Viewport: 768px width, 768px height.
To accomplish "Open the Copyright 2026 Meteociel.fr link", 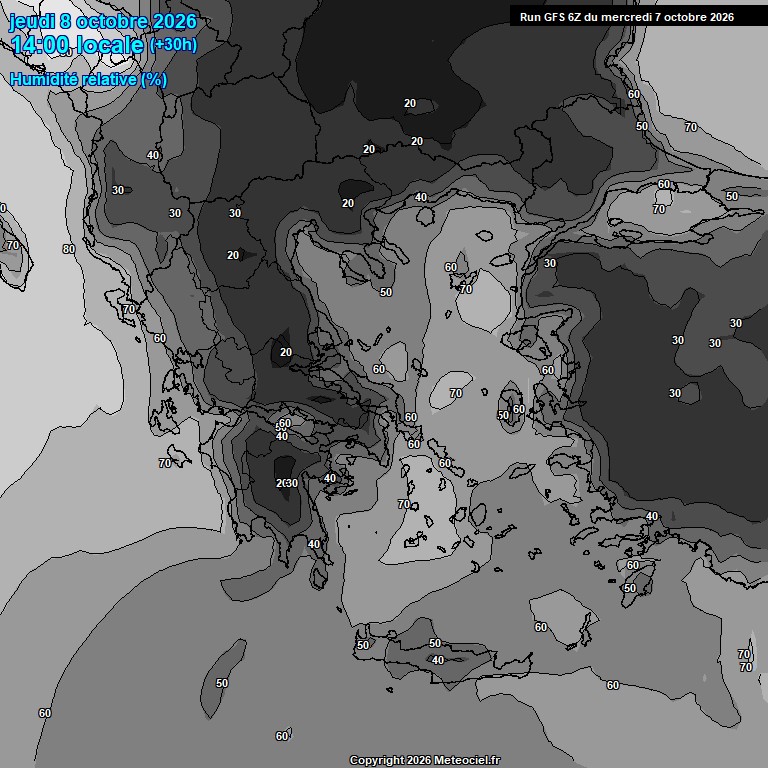I will coord(425,760).
